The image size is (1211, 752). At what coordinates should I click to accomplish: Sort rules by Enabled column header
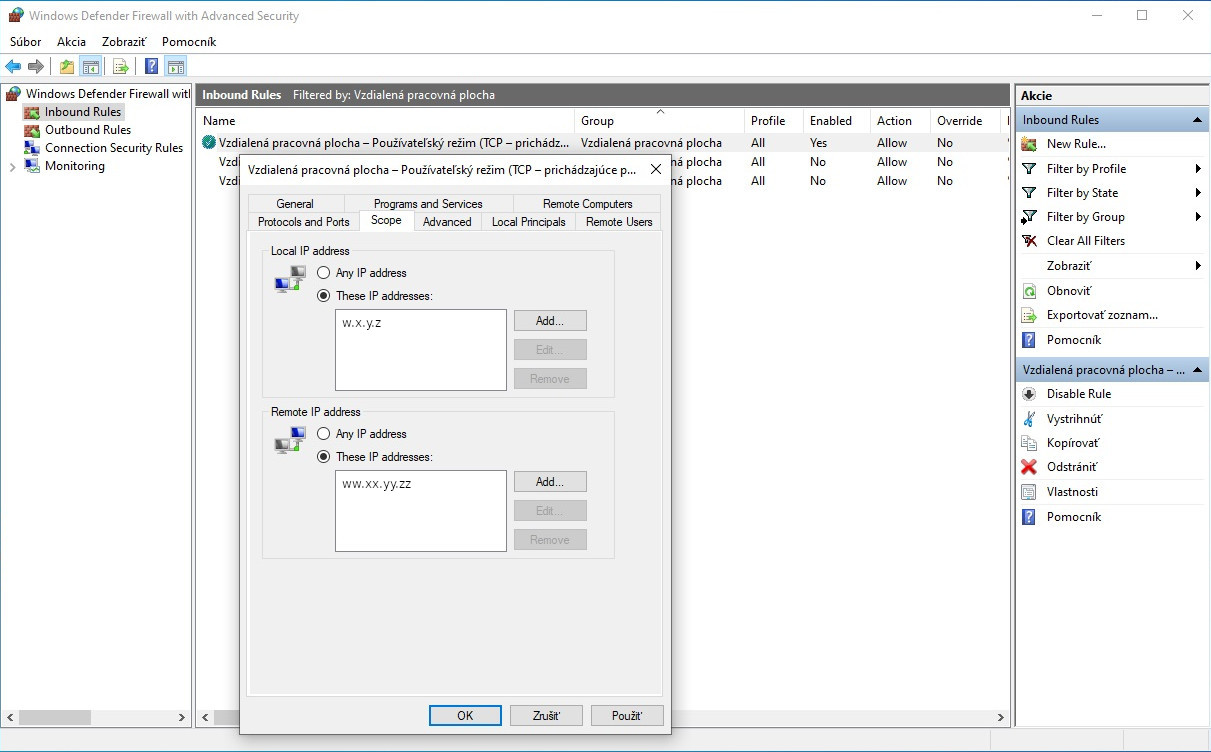coord(837,121)
